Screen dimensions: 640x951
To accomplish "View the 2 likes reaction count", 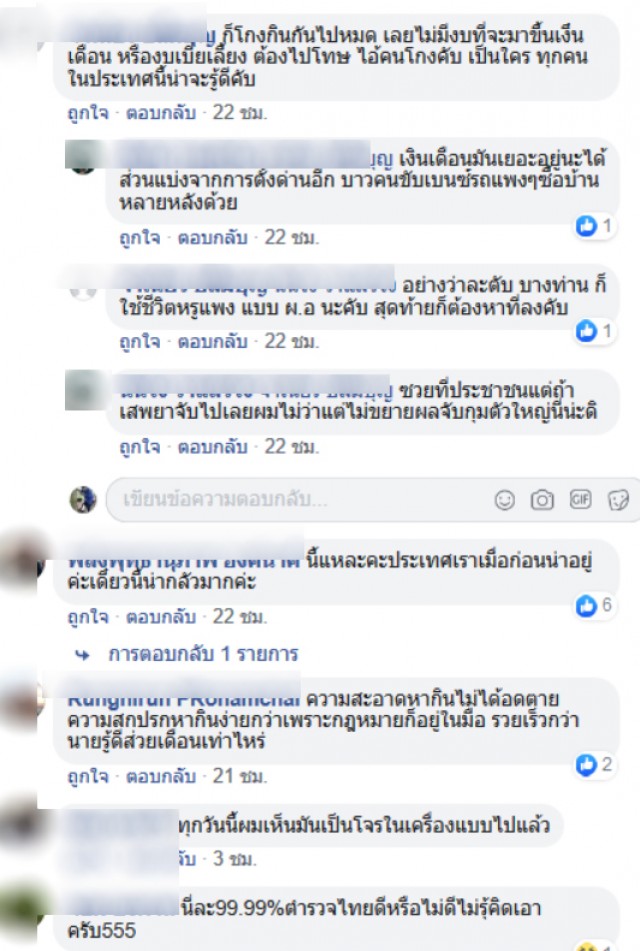I will (x=595, y=765).
